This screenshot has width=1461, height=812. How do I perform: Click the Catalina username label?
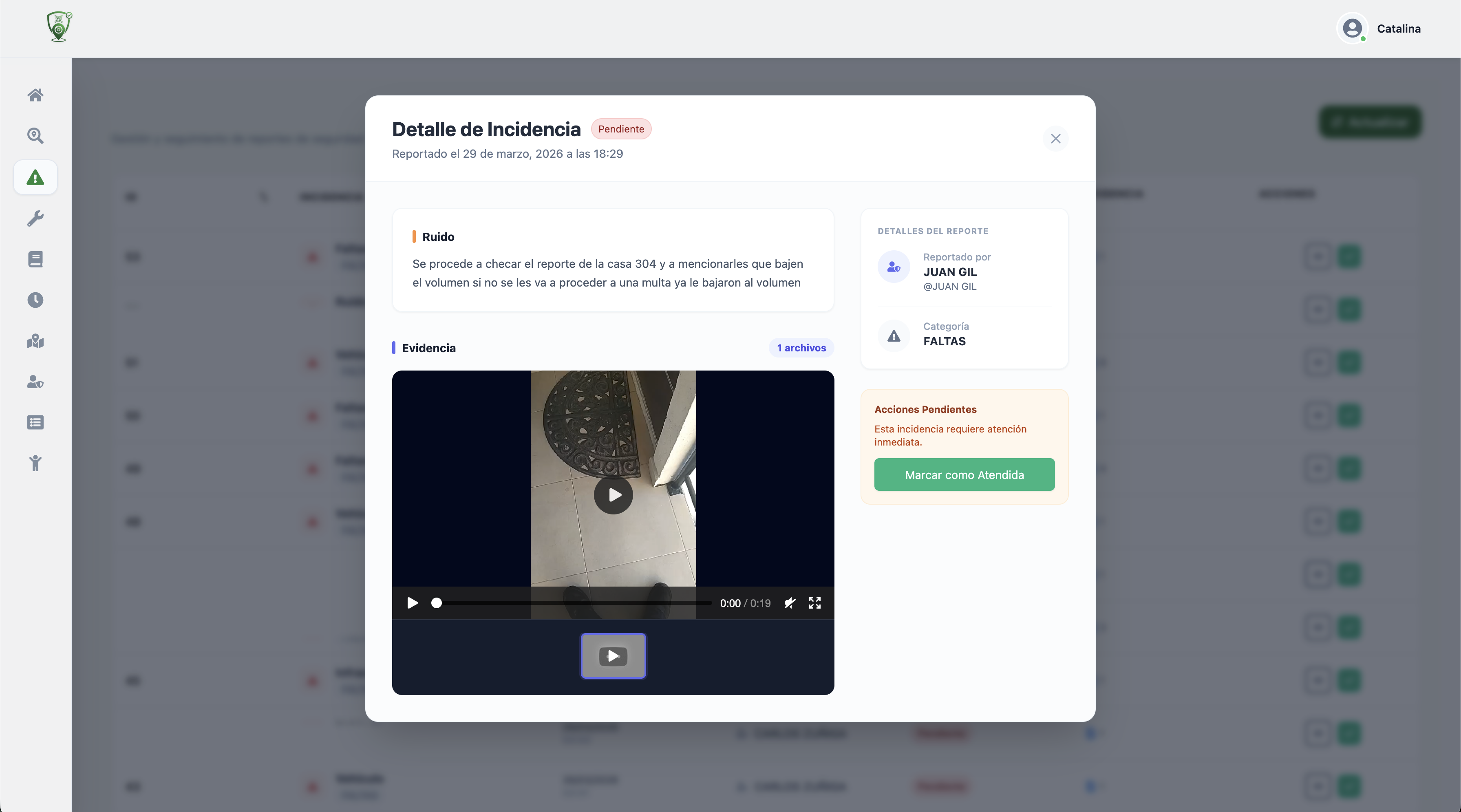point(1399,29)
